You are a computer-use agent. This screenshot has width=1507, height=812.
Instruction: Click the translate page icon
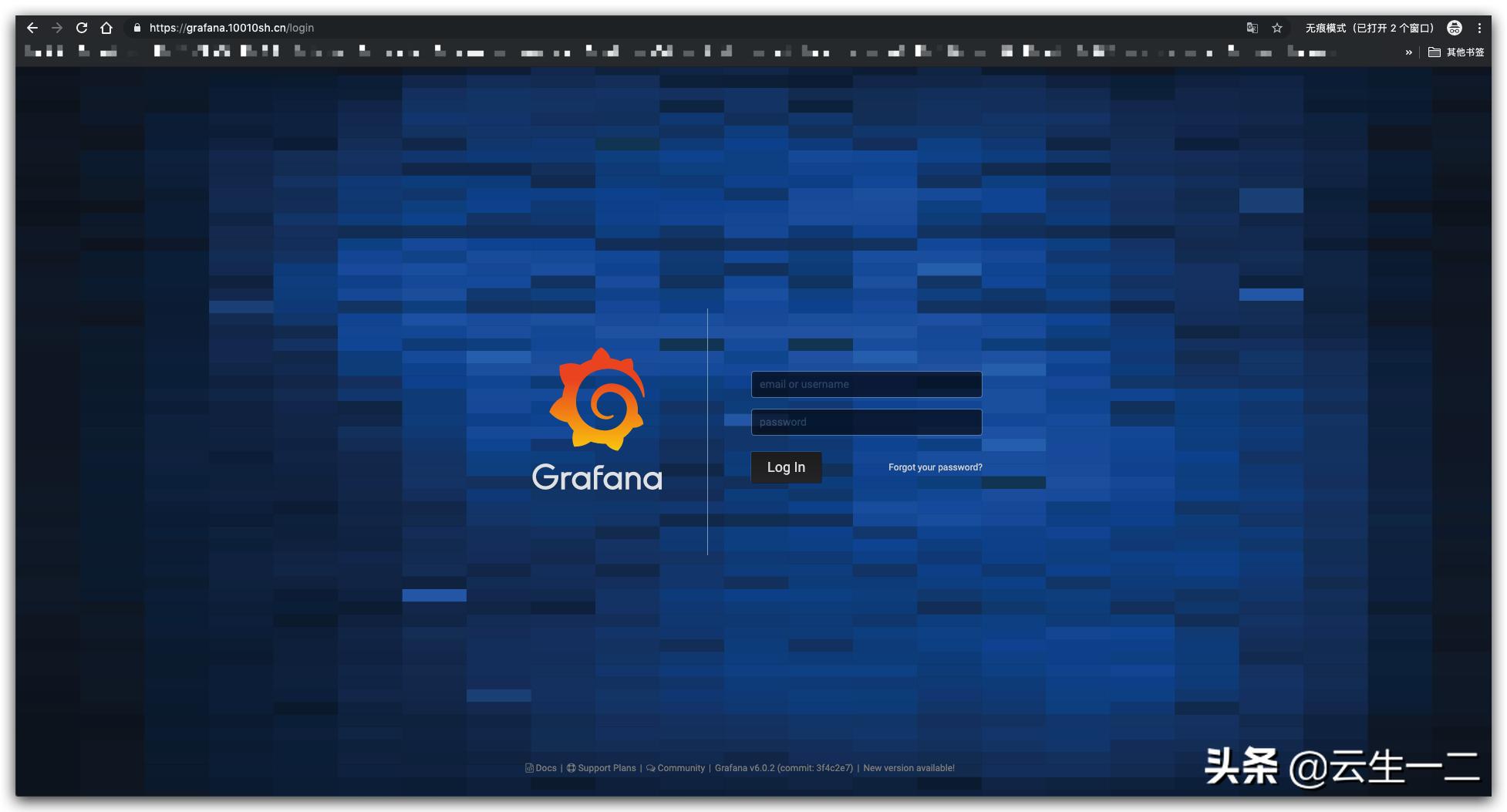[x=1252, y=28]
